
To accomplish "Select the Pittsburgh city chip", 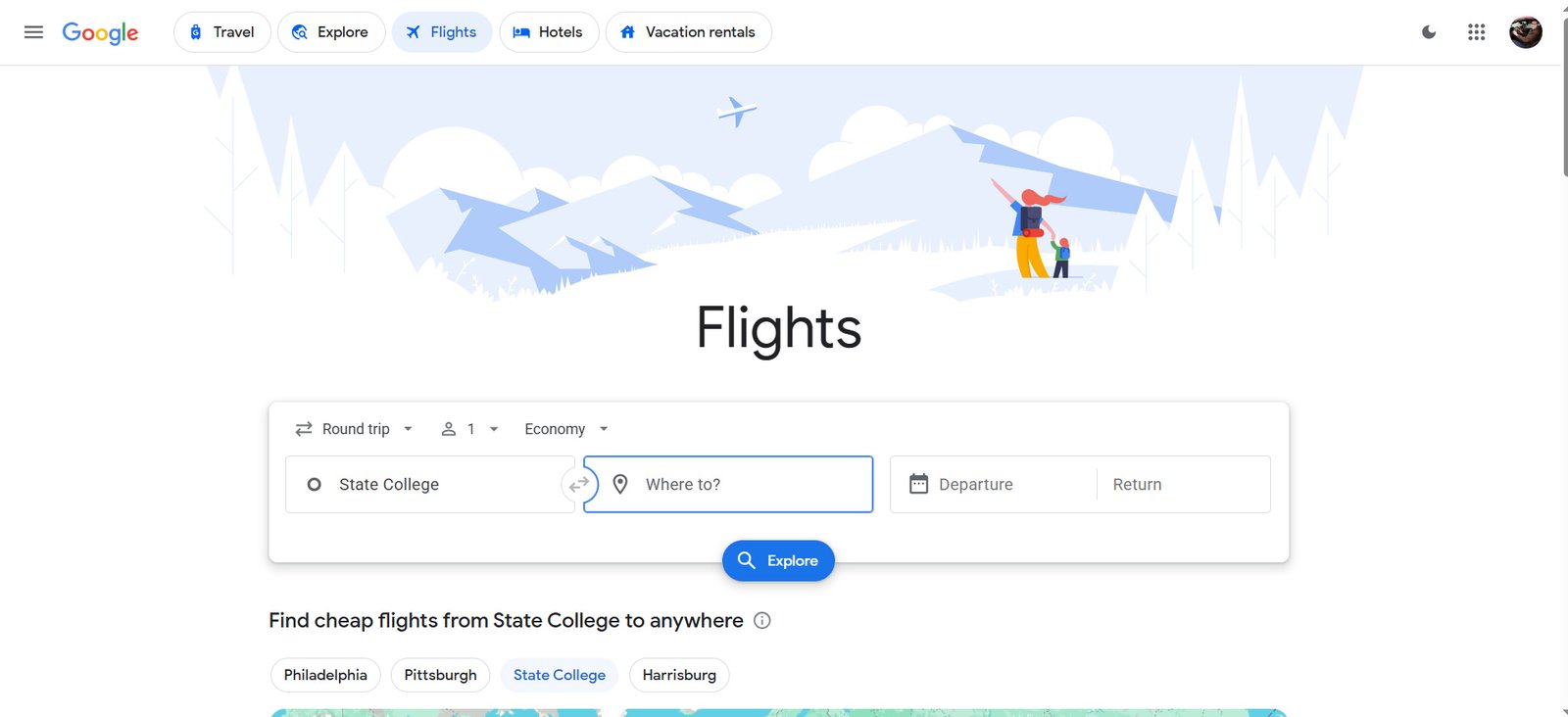I will click(440, 675).
